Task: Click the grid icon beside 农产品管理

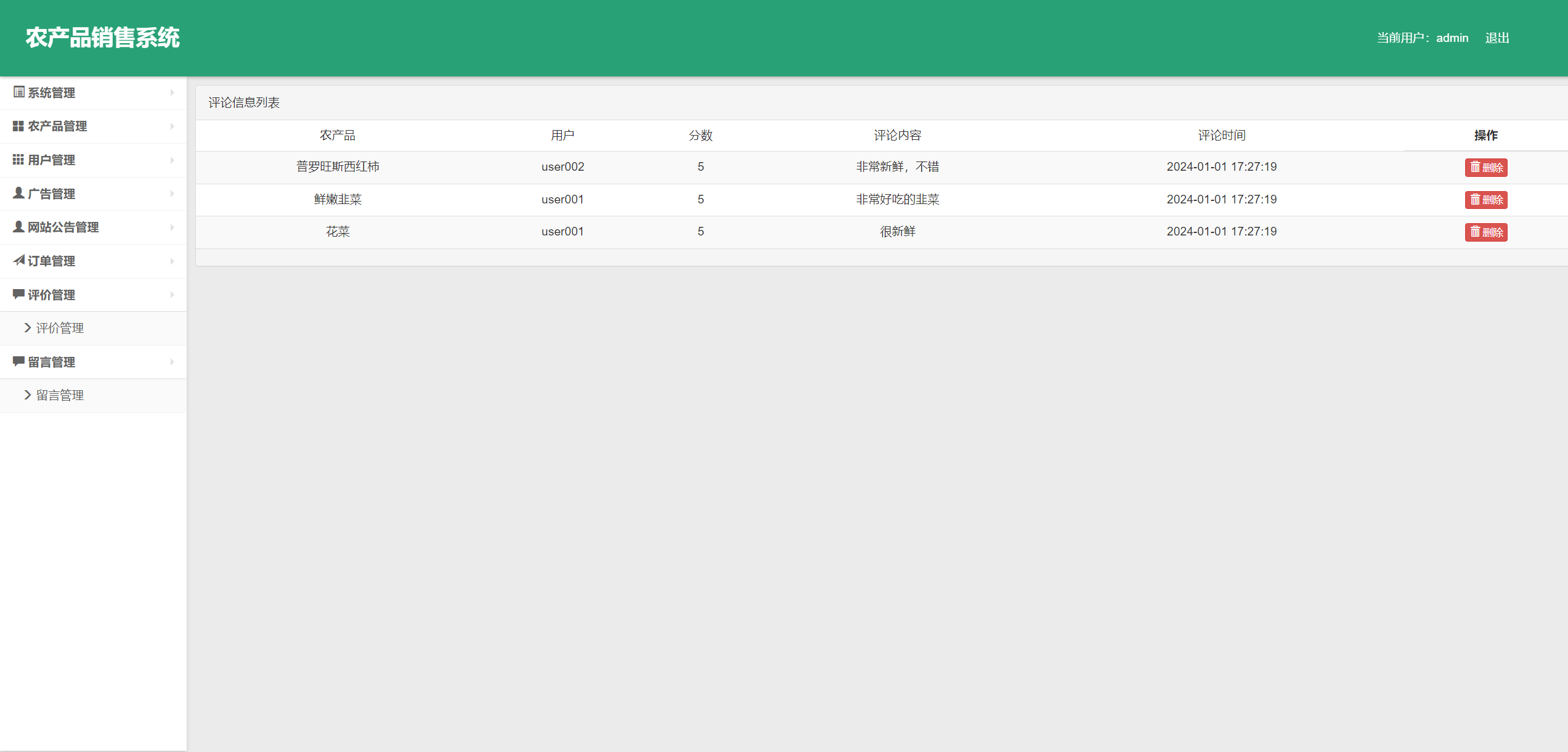Action: pyautogui.click(x=18, y=126)
